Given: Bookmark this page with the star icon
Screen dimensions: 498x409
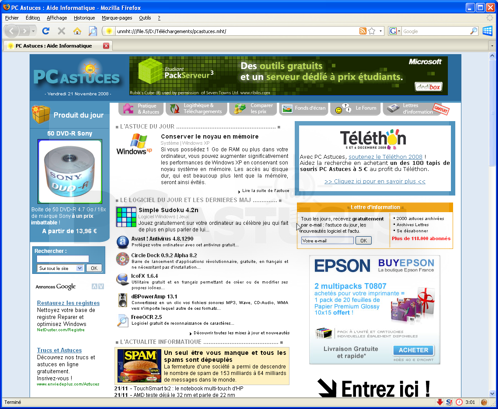Looking at the screenshot, I should tap(372, 31).
